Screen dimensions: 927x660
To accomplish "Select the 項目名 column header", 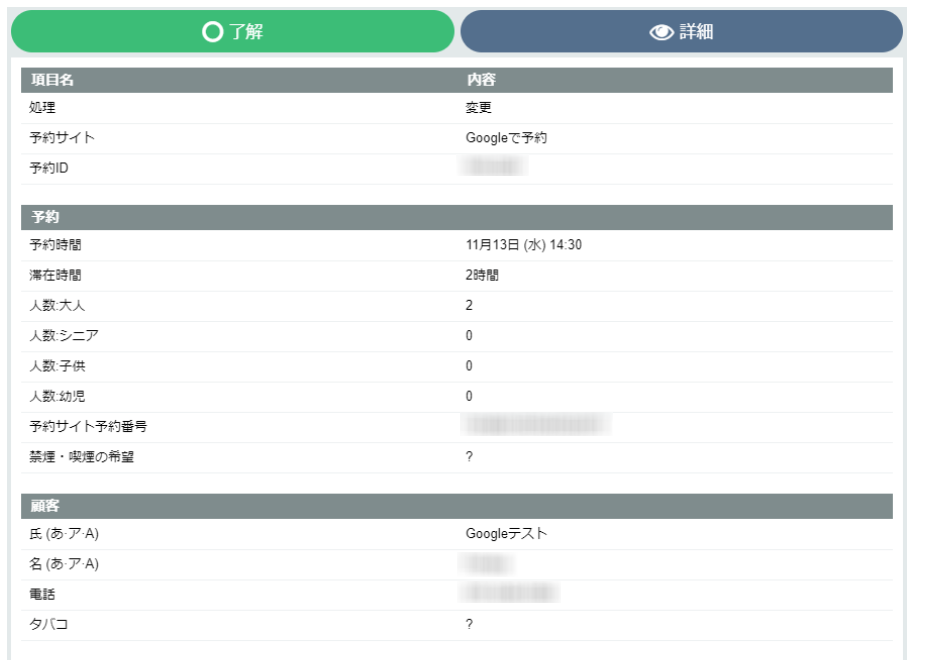I will (x=52, y=80).
